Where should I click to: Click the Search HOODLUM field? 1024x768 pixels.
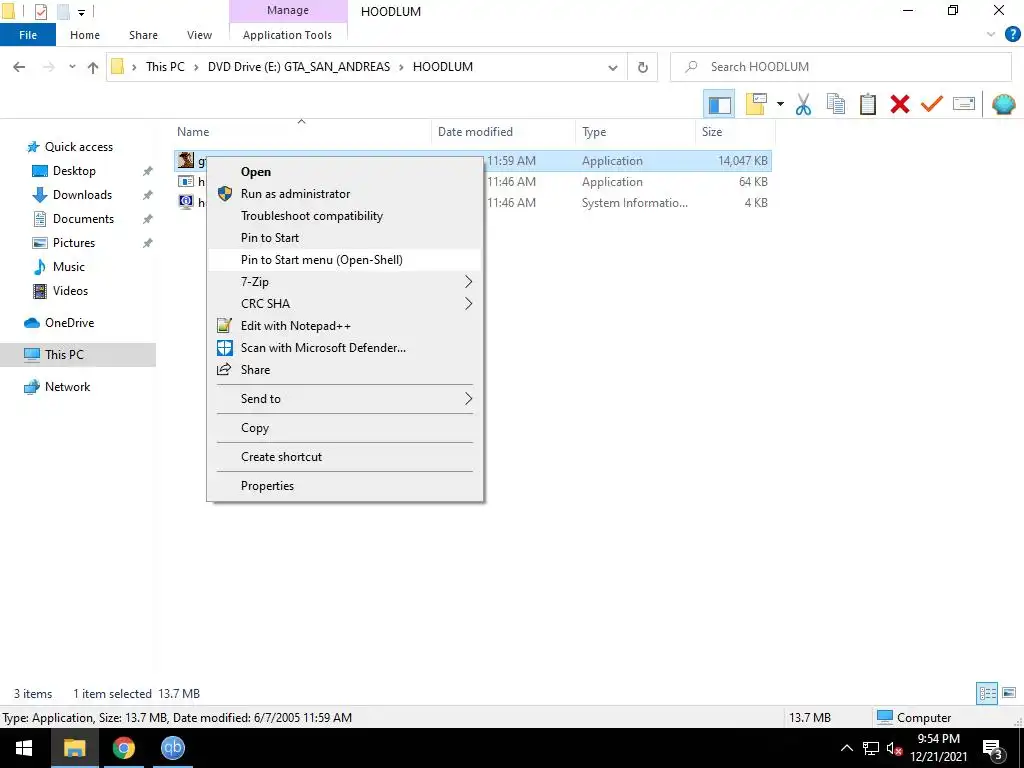[840, 67]
